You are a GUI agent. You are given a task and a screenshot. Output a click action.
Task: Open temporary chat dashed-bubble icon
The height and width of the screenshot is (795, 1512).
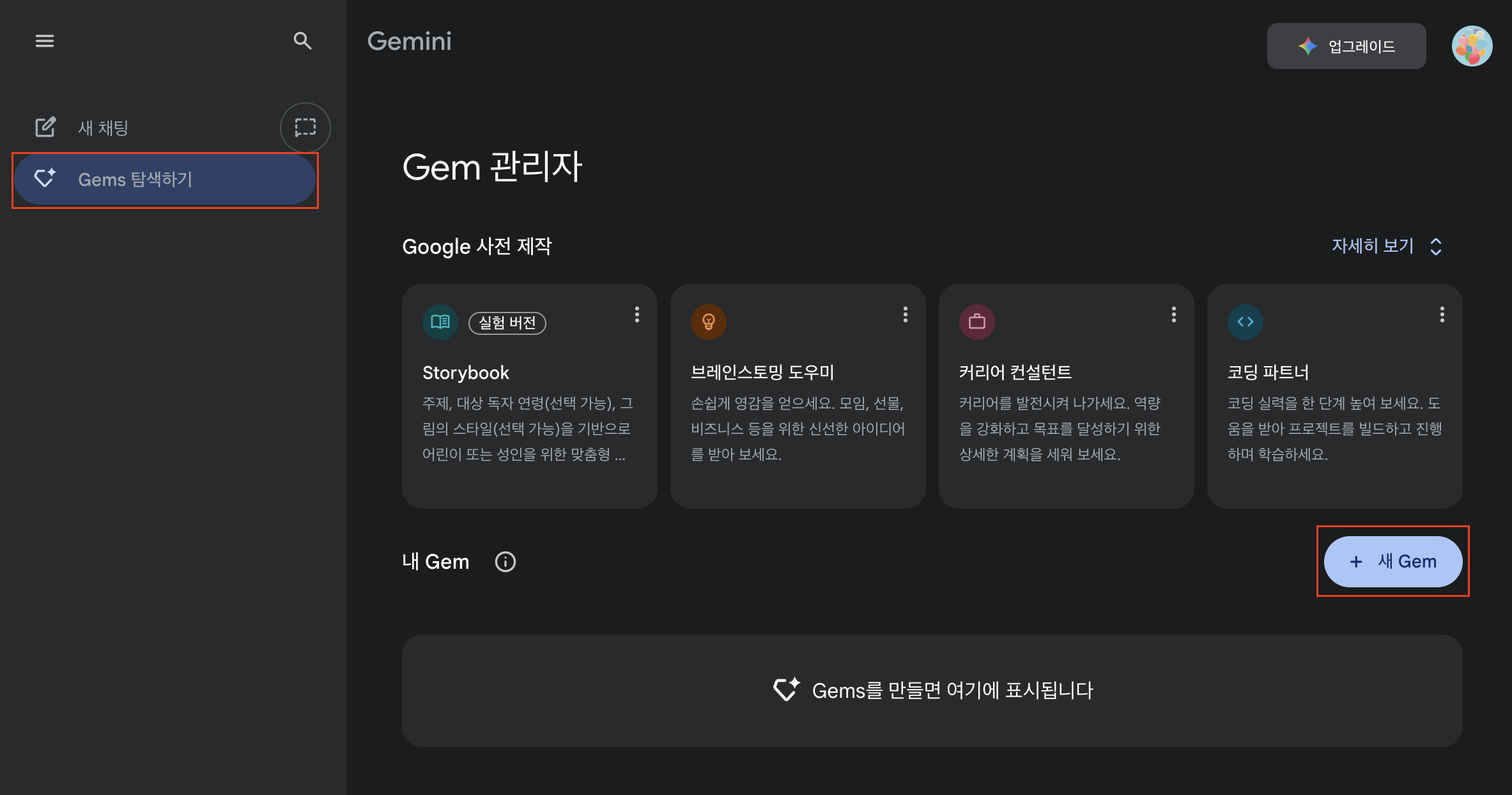point(305,127)
